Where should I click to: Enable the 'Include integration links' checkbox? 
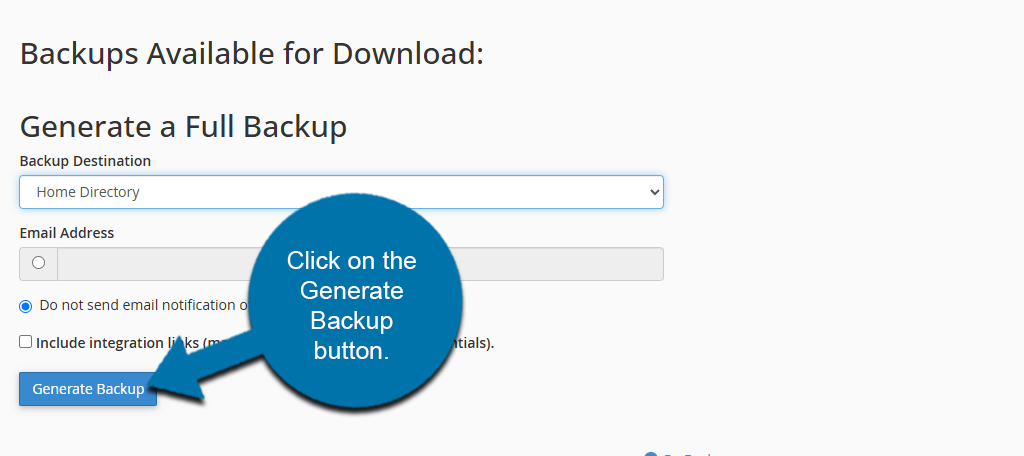26,342
